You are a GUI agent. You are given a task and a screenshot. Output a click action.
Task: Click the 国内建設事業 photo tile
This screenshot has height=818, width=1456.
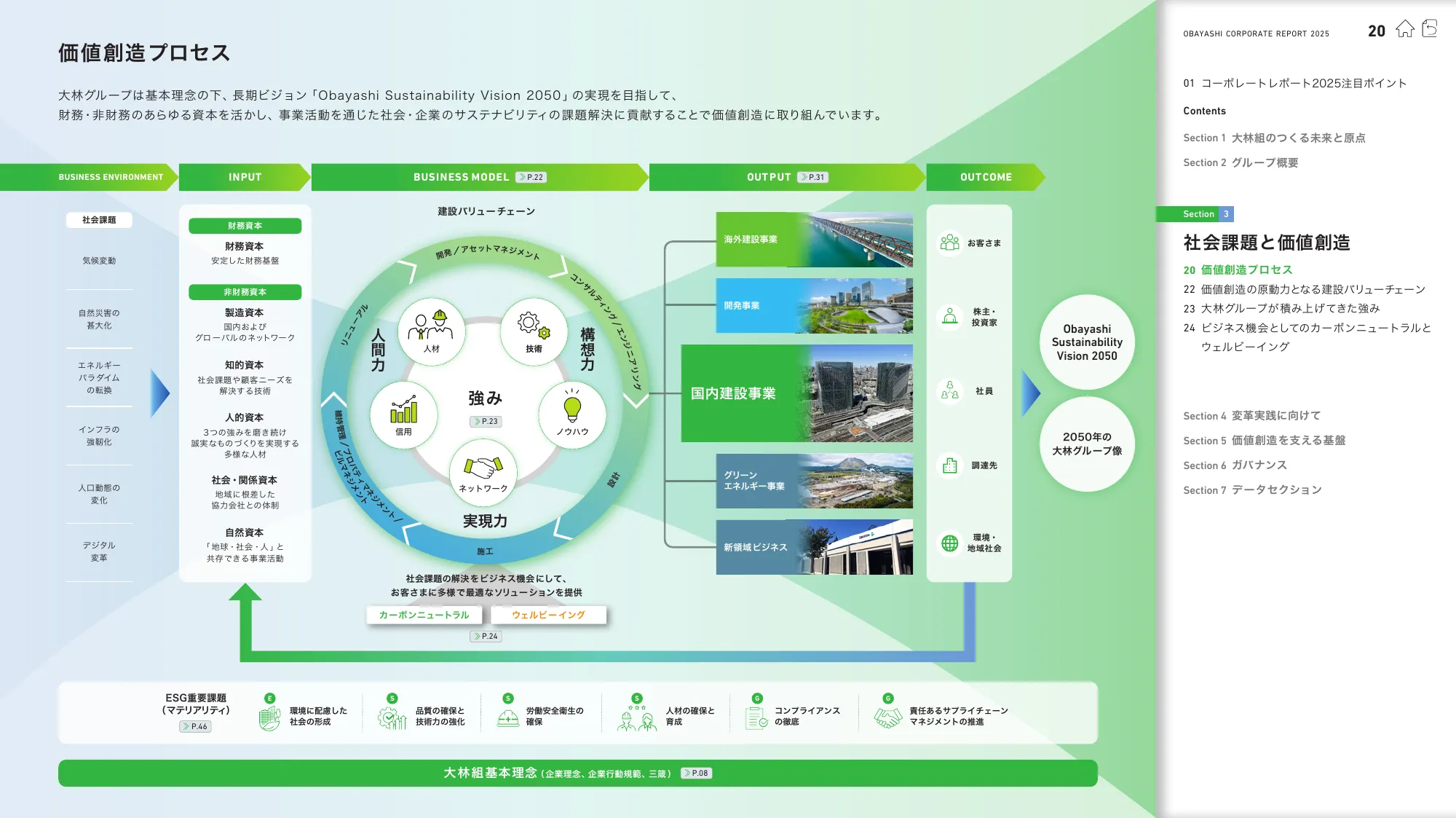tap(796, 393)
